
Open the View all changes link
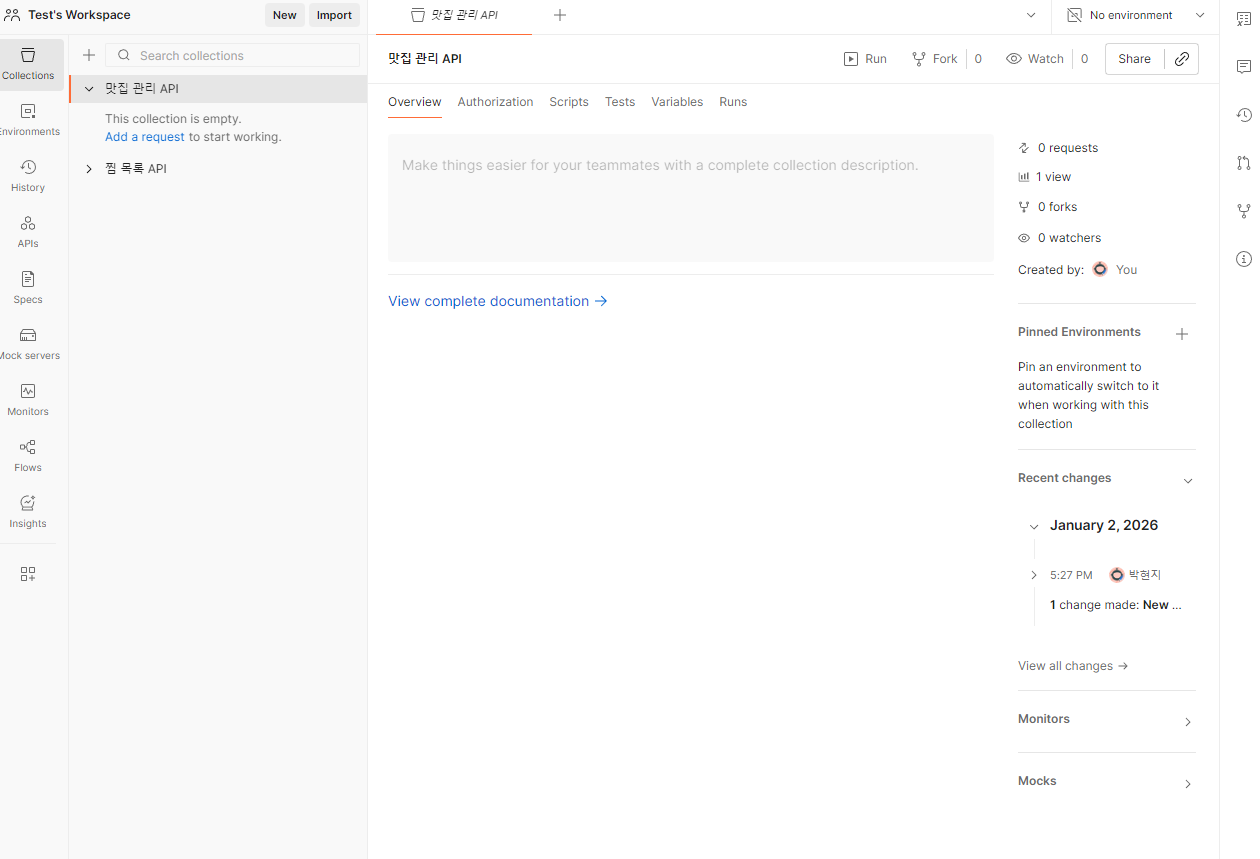[x=1073, y=666]
